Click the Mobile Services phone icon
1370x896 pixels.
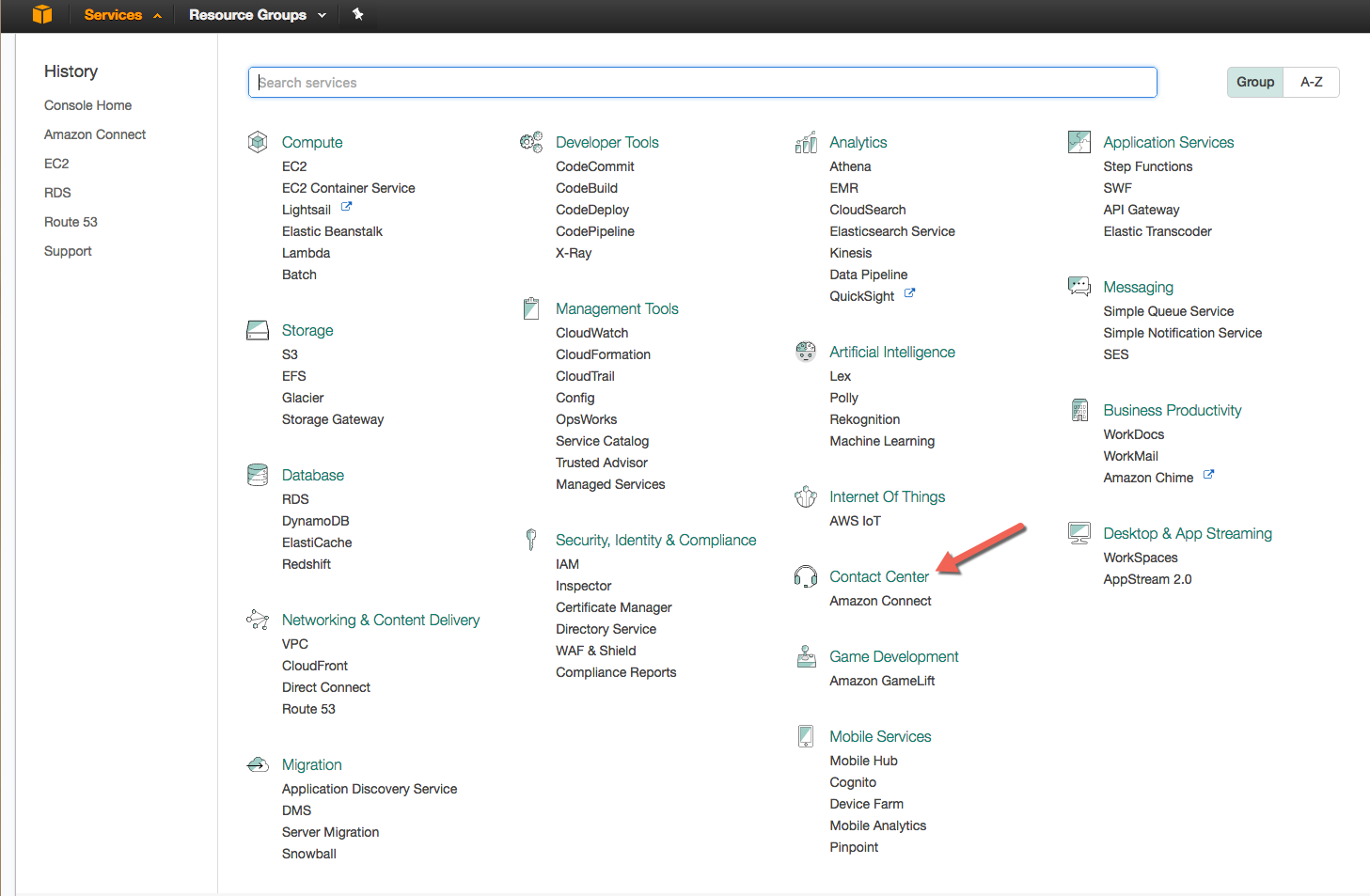806,736
